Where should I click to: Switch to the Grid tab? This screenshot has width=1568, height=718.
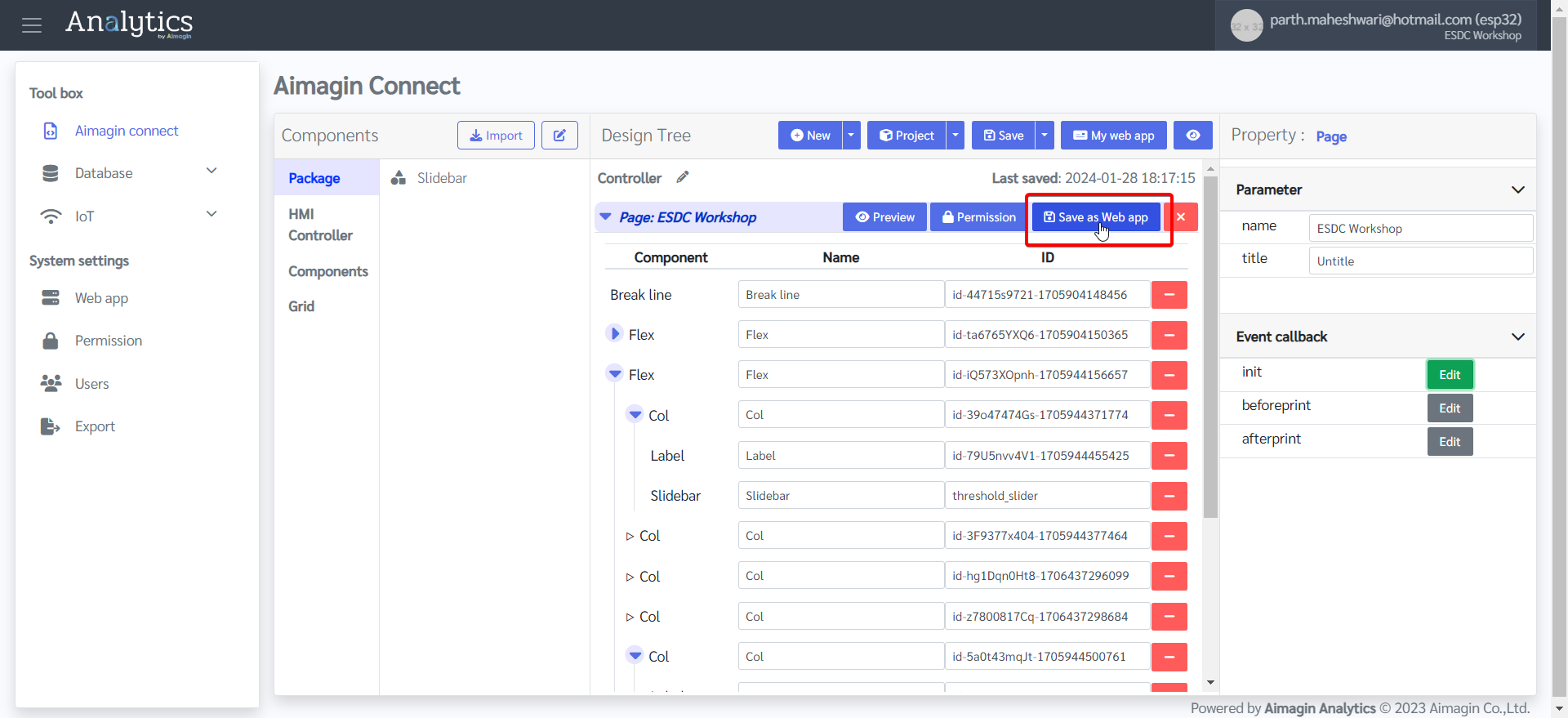click(301, 306)
